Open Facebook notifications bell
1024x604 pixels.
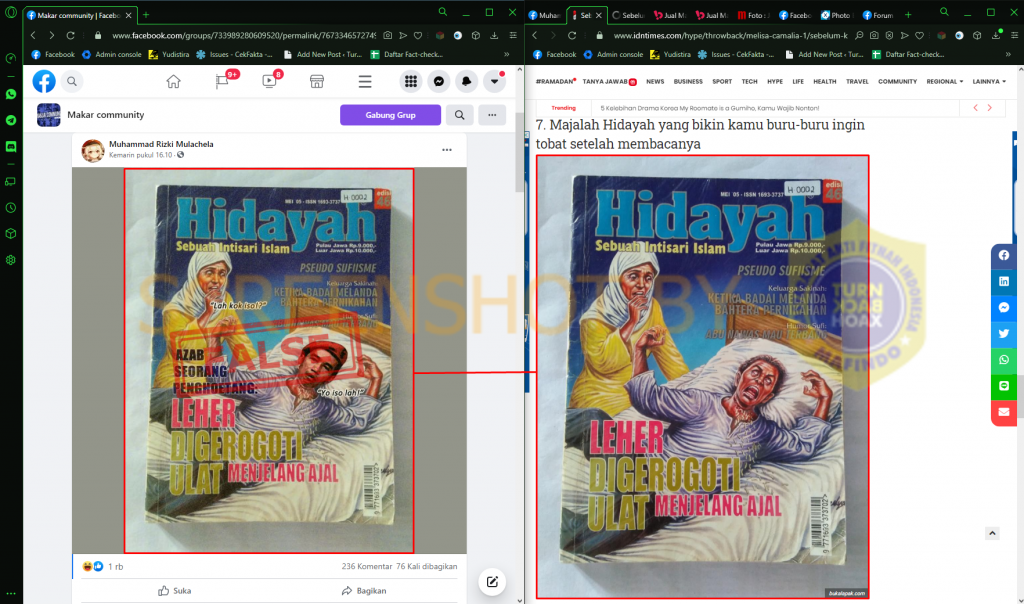click(x=466, y=82)
